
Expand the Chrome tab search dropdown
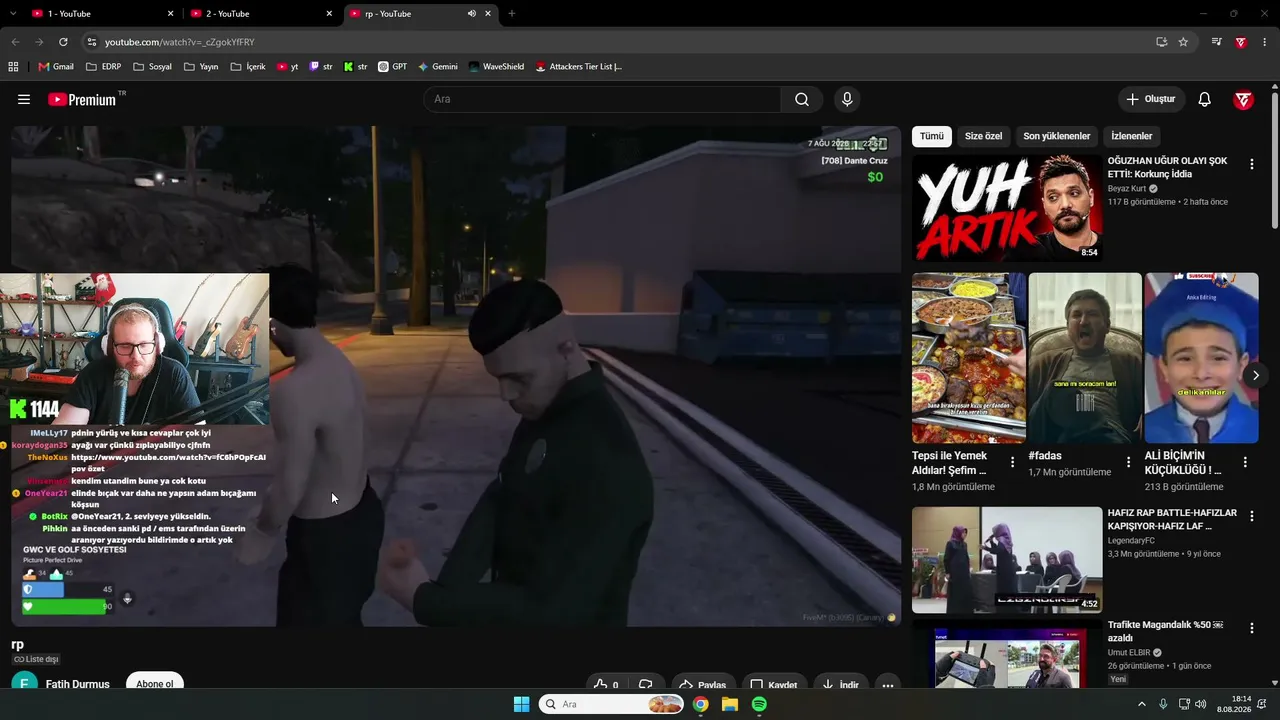coord(13,13)
